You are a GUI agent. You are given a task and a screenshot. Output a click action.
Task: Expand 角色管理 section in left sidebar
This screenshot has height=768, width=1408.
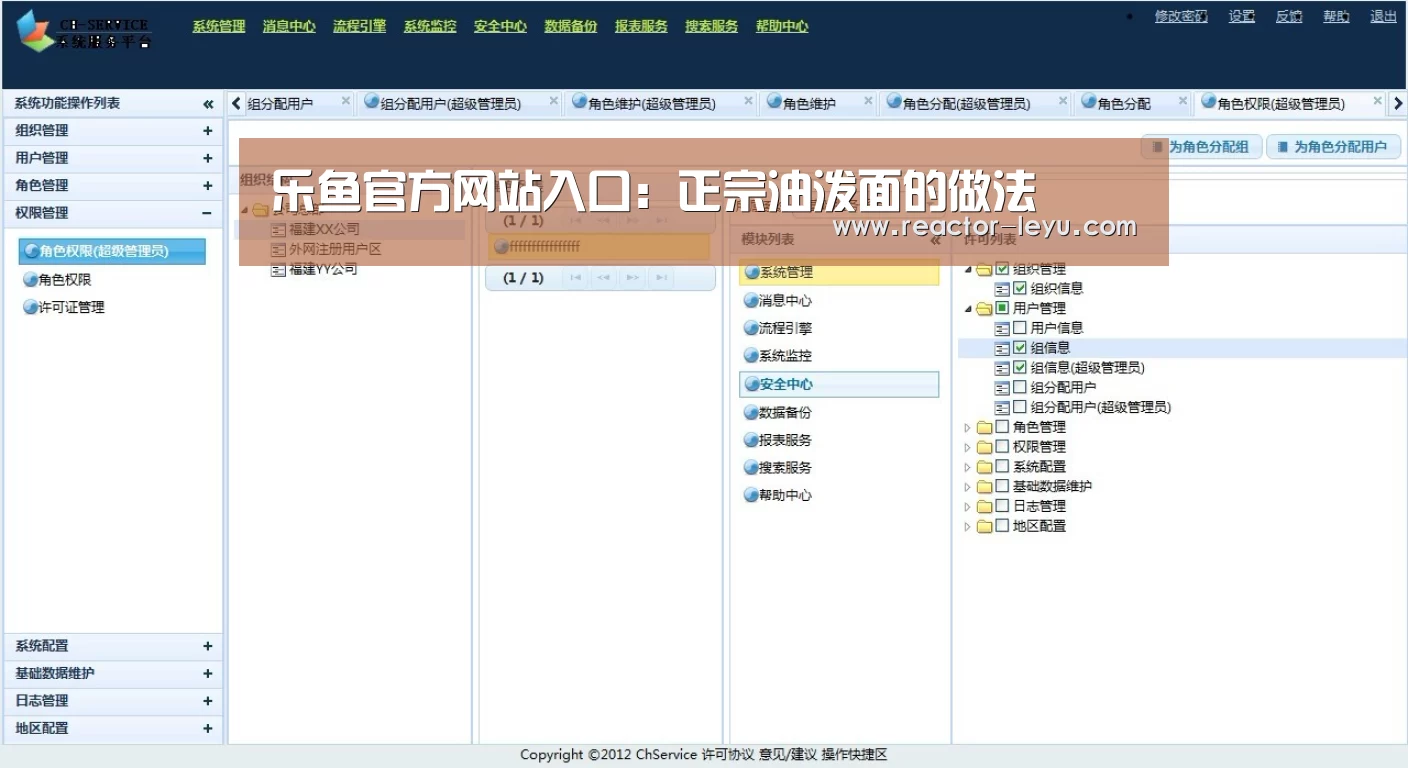[207, 186]
